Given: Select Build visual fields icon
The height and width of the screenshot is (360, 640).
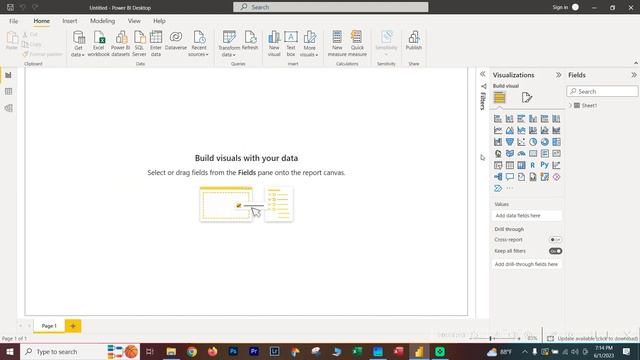Looking at the screenshot, I should (x=500, y=97).
